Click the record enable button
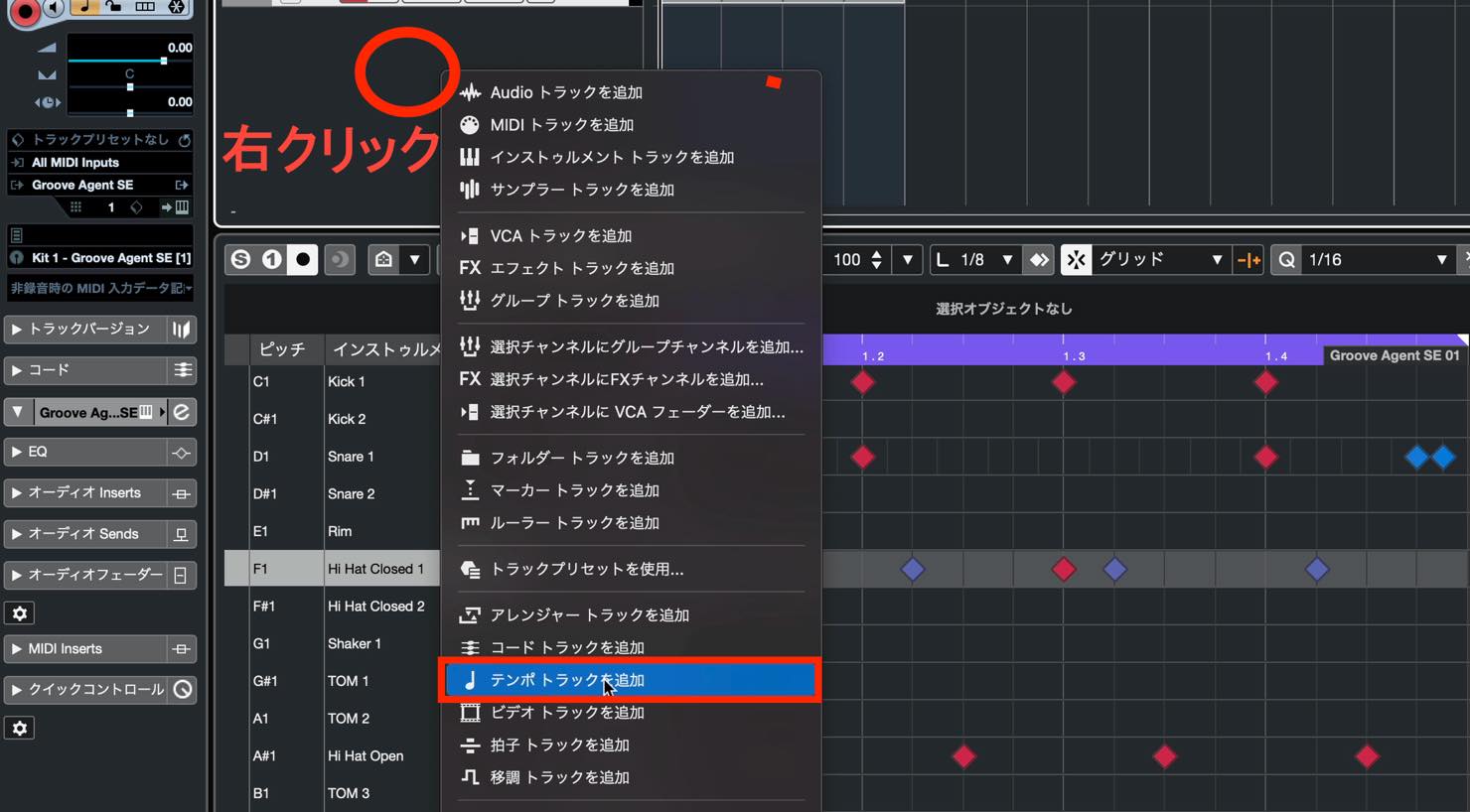Viewport: 1470px width, 812px height. tap(26, 11)
